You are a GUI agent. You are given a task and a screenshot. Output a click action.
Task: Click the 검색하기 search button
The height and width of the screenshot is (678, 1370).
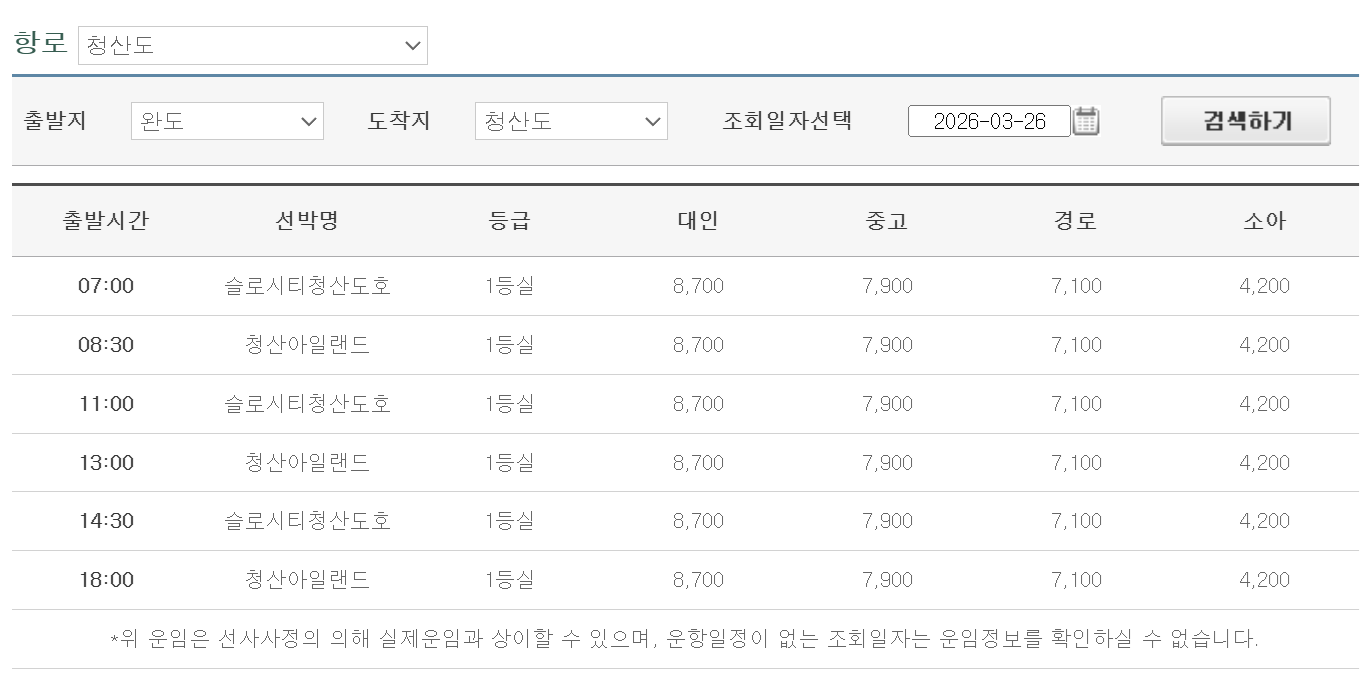click(x=1245, y=120)
